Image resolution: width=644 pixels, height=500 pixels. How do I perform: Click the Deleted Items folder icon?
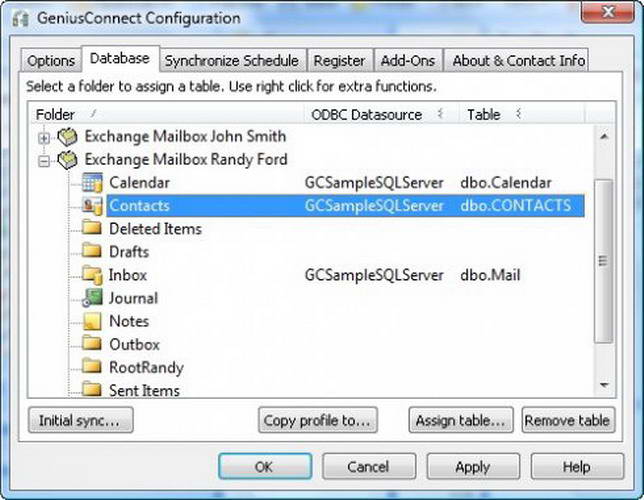click(x=92, y=229)
